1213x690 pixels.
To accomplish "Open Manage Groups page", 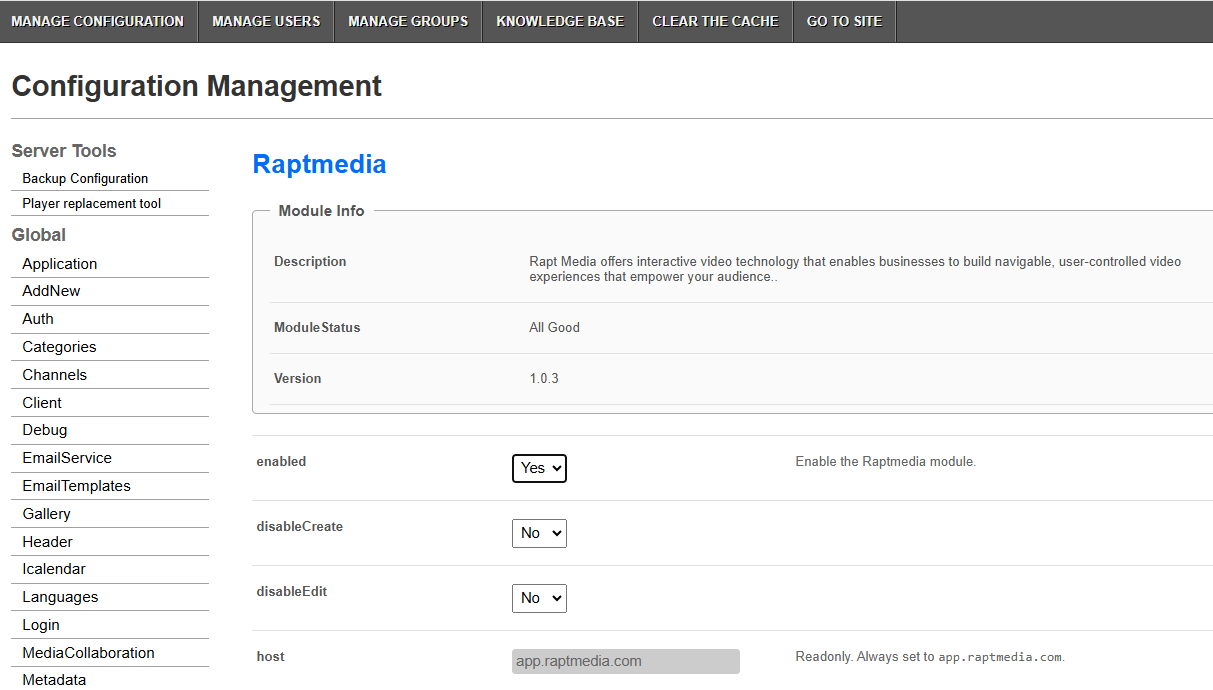I will click(x=408, y=21).
